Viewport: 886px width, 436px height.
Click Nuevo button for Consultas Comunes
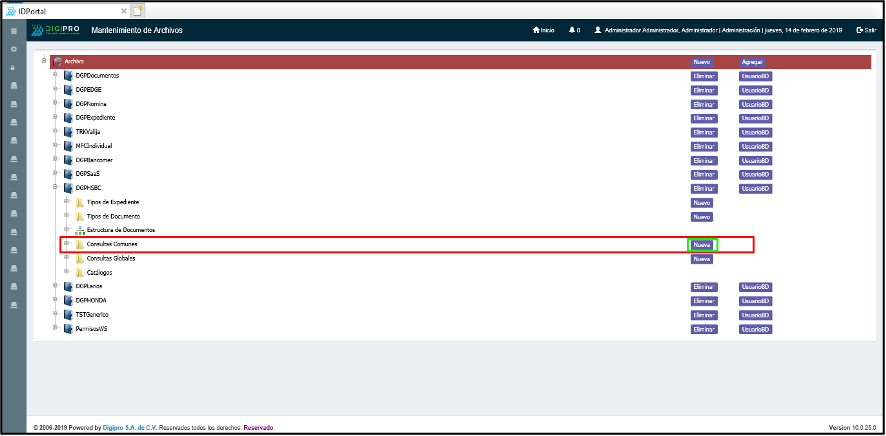coord(702,244)
